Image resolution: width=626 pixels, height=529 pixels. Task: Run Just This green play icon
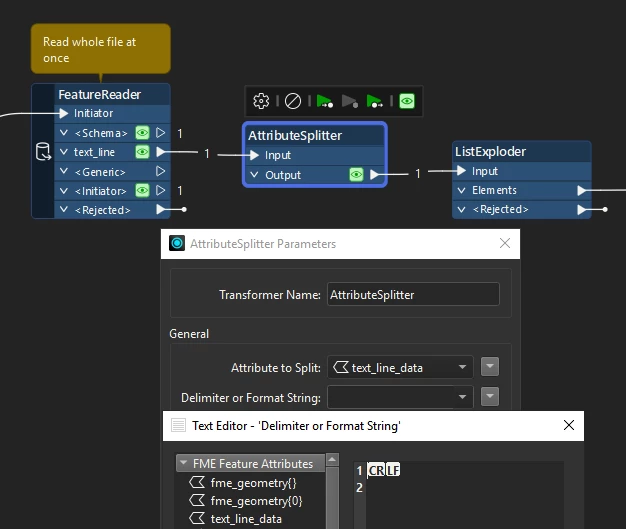click(x=374, y=101)
